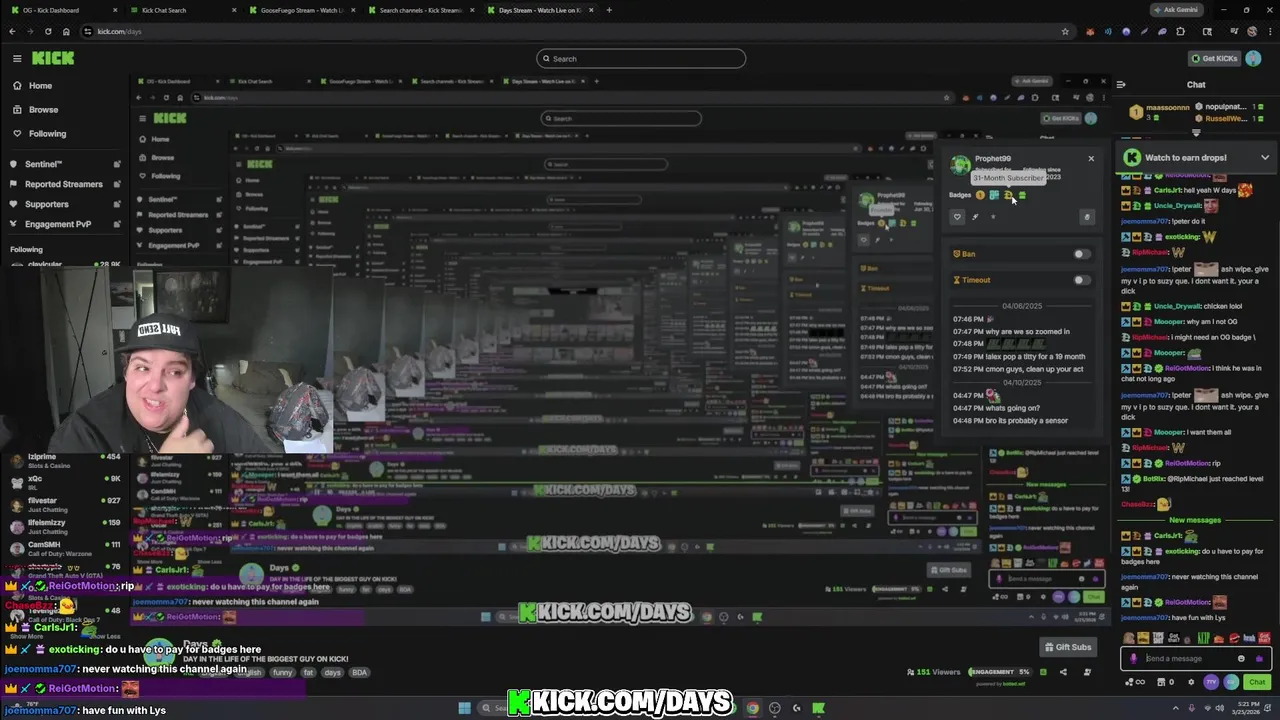Image resolution: width=1280 pixels, height=720 pixels.
Task: Click the heart icon in streamed Prophet99 card
Action: point(957,216)
